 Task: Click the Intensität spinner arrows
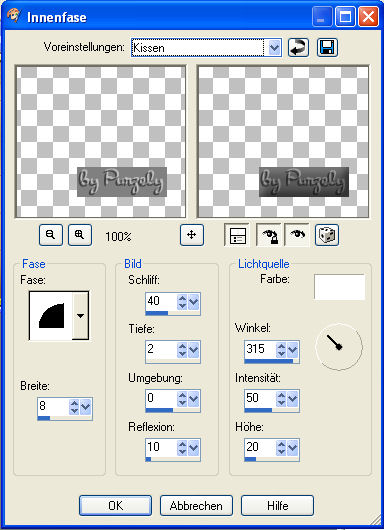(281, 400)
